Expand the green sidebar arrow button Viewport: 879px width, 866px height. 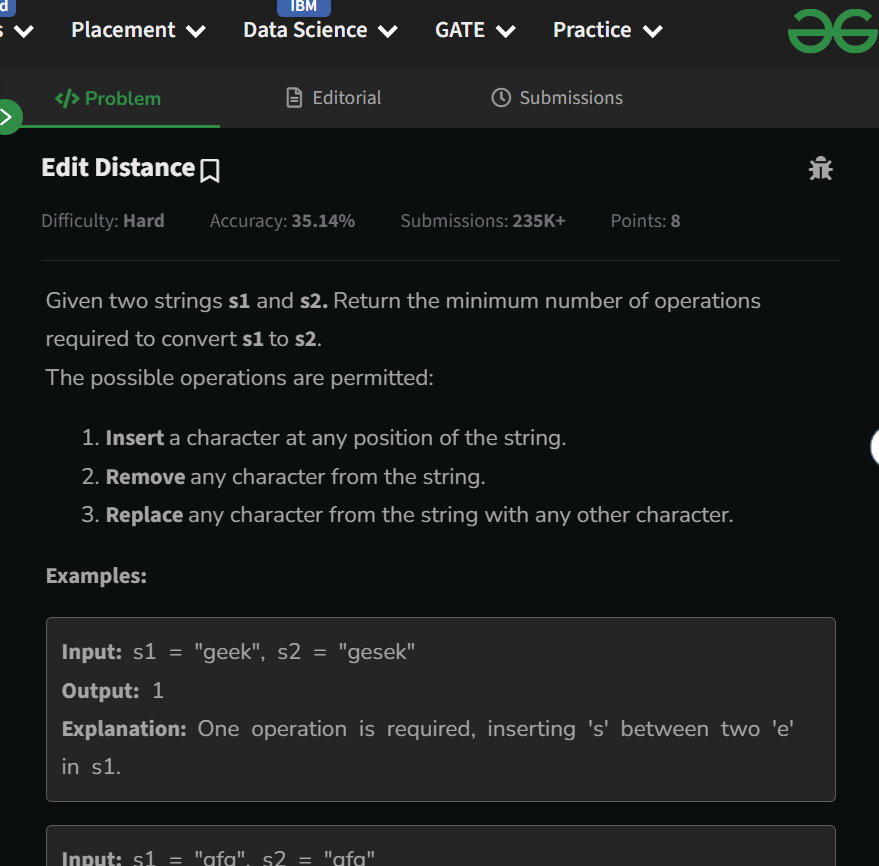click(x=8, y=117)
